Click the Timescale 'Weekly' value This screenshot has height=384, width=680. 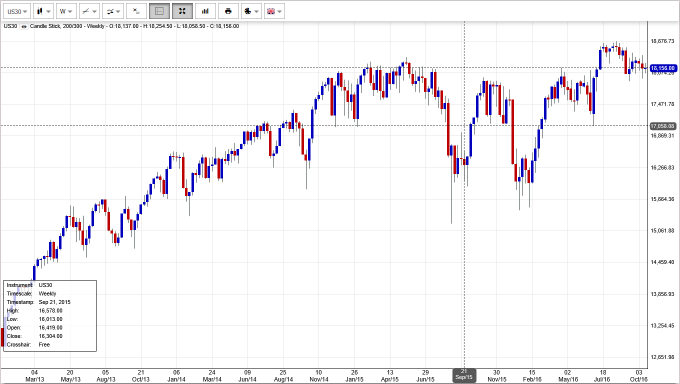48,294
